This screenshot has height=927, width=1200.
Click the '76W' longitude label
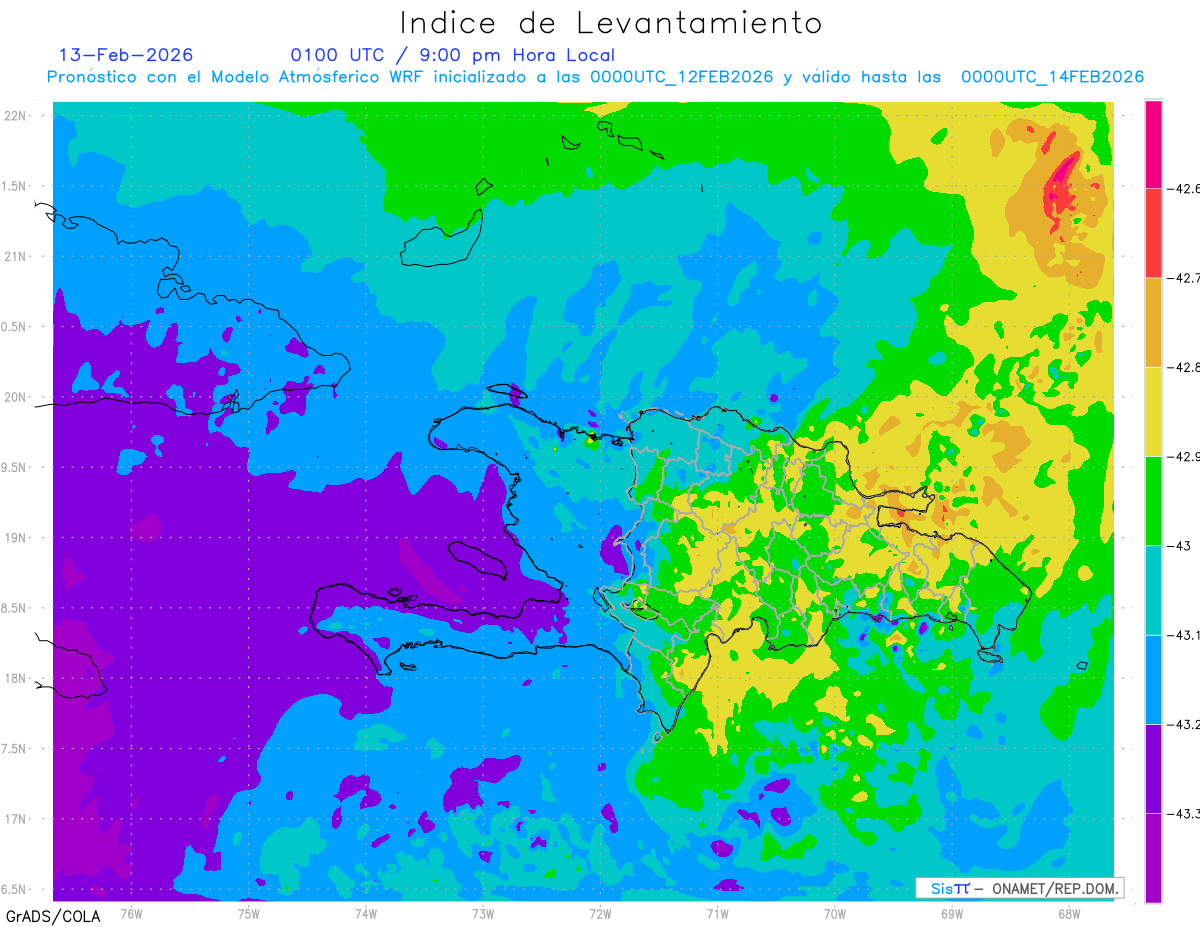(x=131, y=913)
